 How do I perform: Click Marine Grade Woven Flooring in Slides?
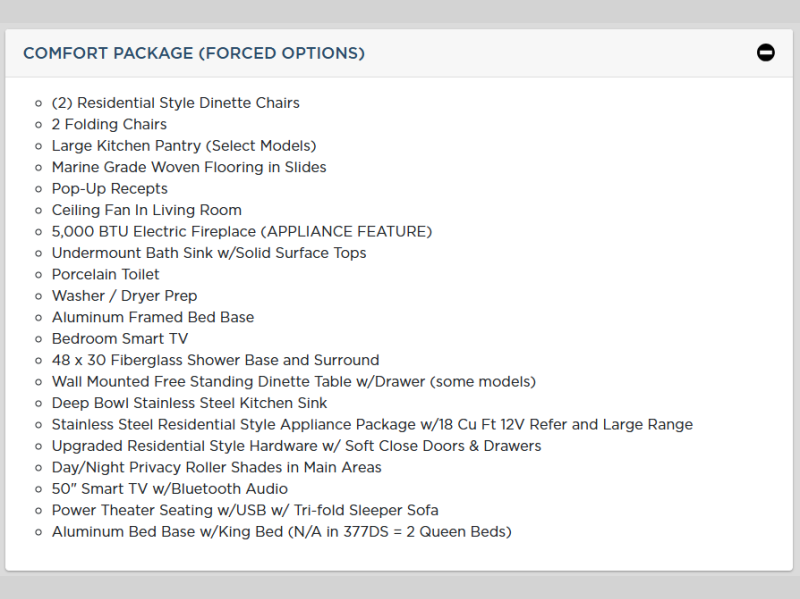(189, 167)
